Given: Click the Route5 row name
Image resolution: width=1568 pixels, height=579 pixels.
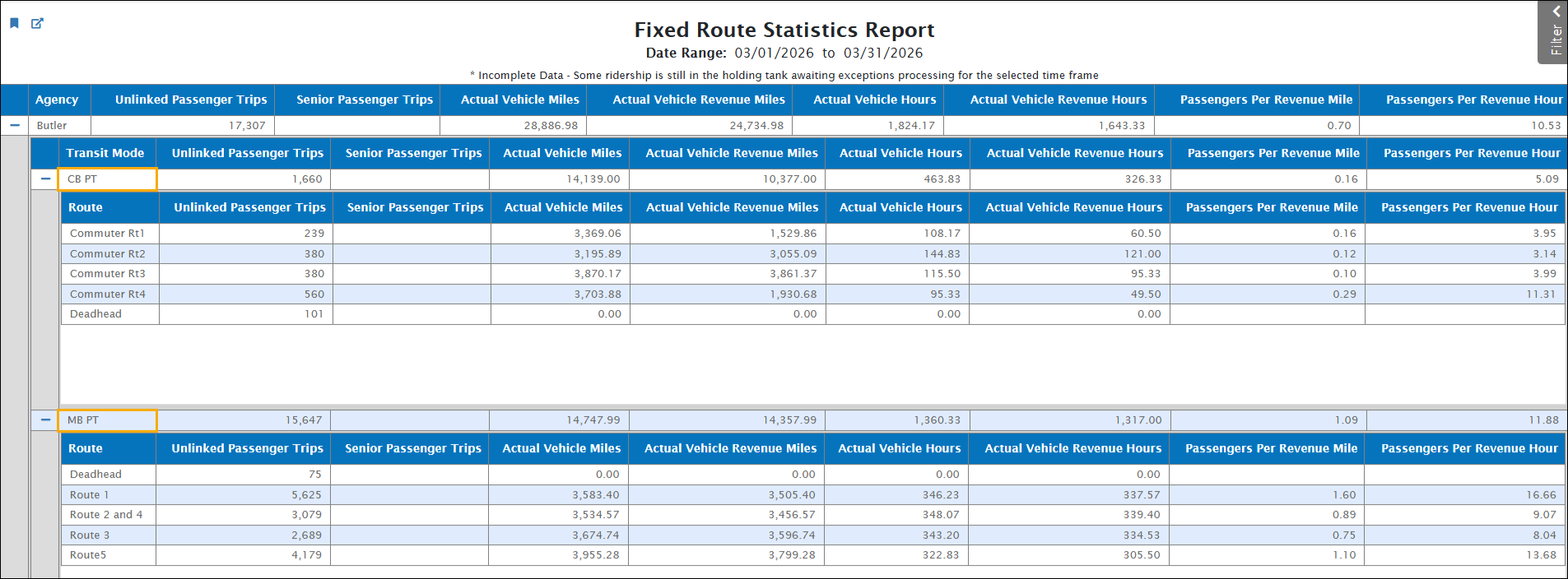Looking at the screenshot, I should click(x=88, y=555).
